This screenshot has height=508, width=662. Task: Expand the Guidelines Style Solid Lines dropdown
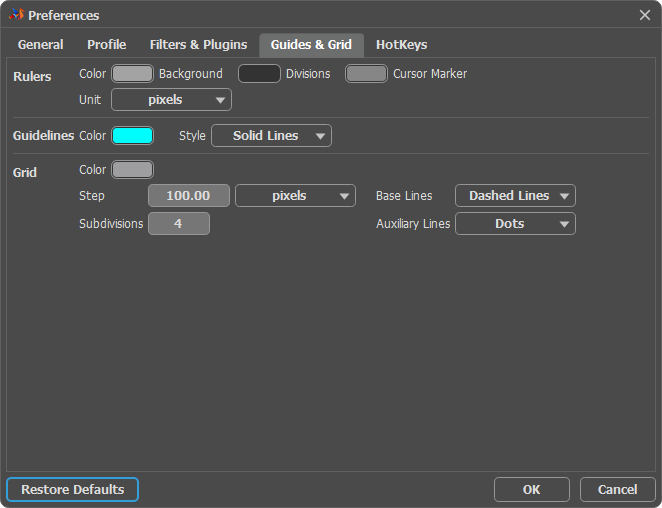tap(271, 136)
